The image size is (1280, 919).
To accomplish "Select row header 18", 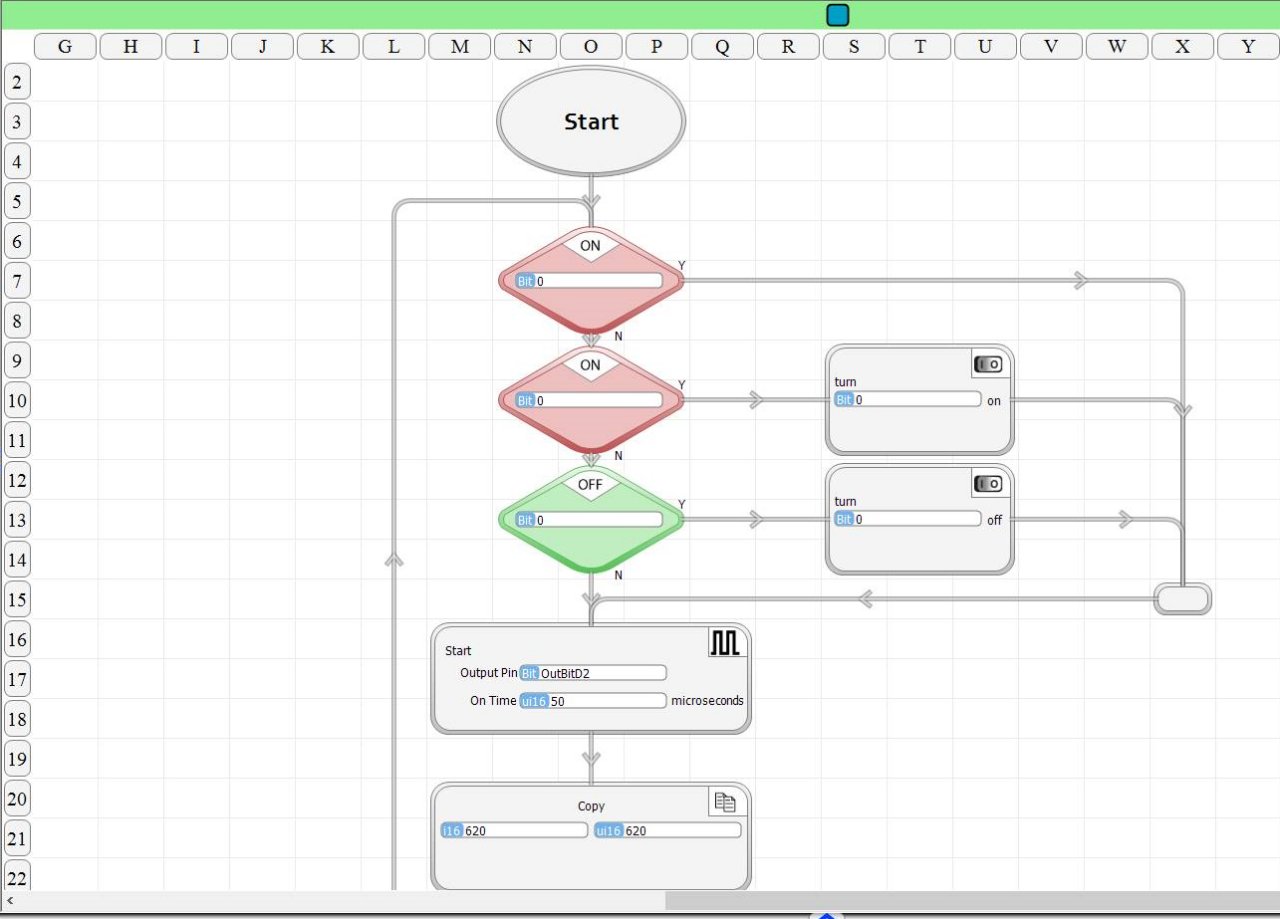I will 17,719.
